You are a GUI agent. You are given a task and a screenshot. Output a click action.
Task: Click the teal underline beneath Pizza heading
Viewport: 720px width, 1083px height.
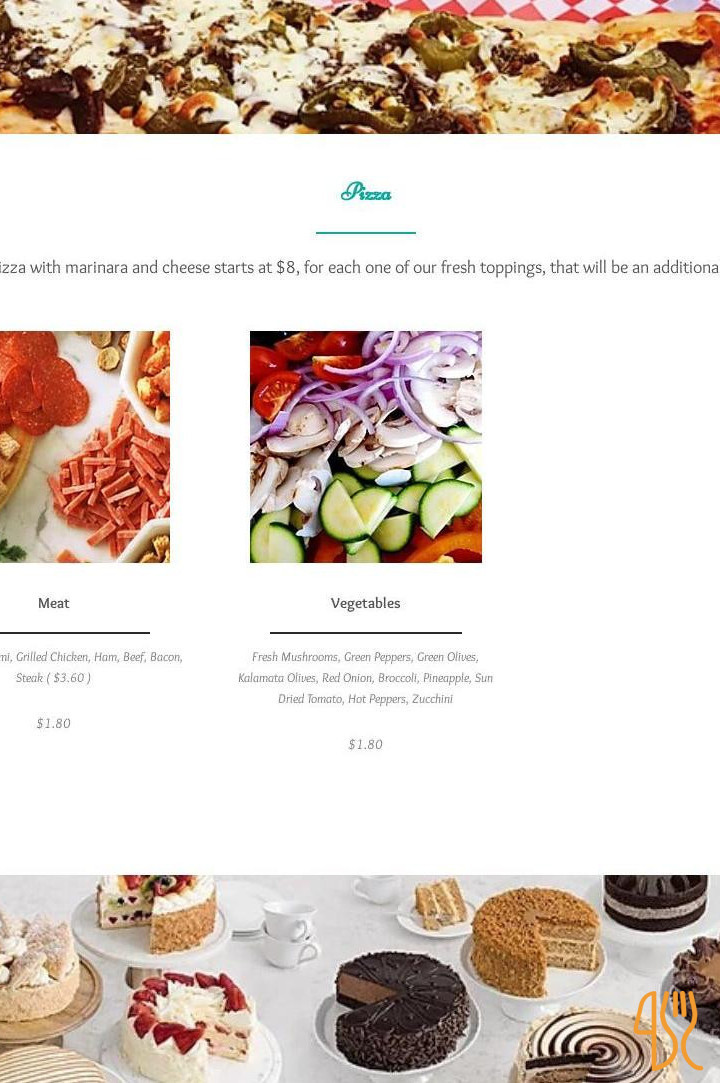coord(366,233)
